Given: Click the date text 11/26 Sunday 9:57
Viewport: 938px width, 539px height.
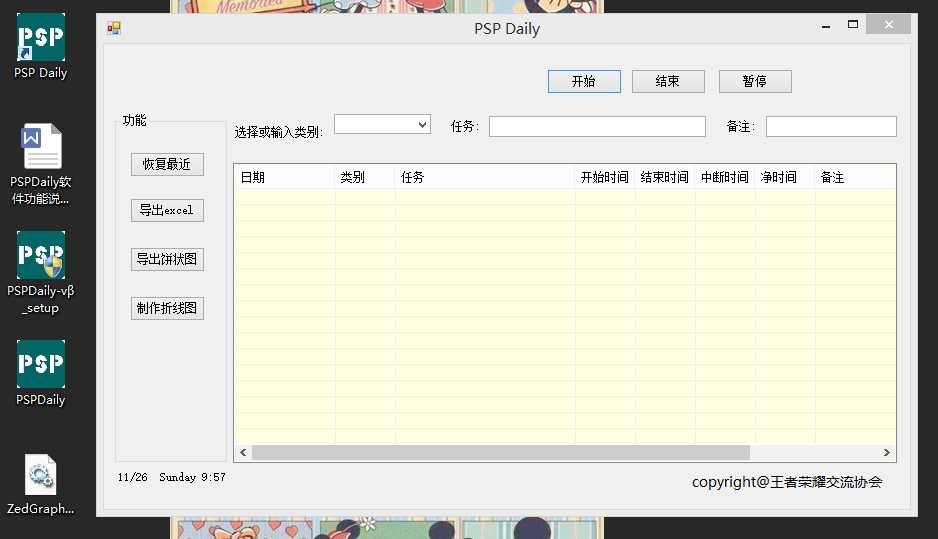Looking at the screenshot, I should (172, 477).
